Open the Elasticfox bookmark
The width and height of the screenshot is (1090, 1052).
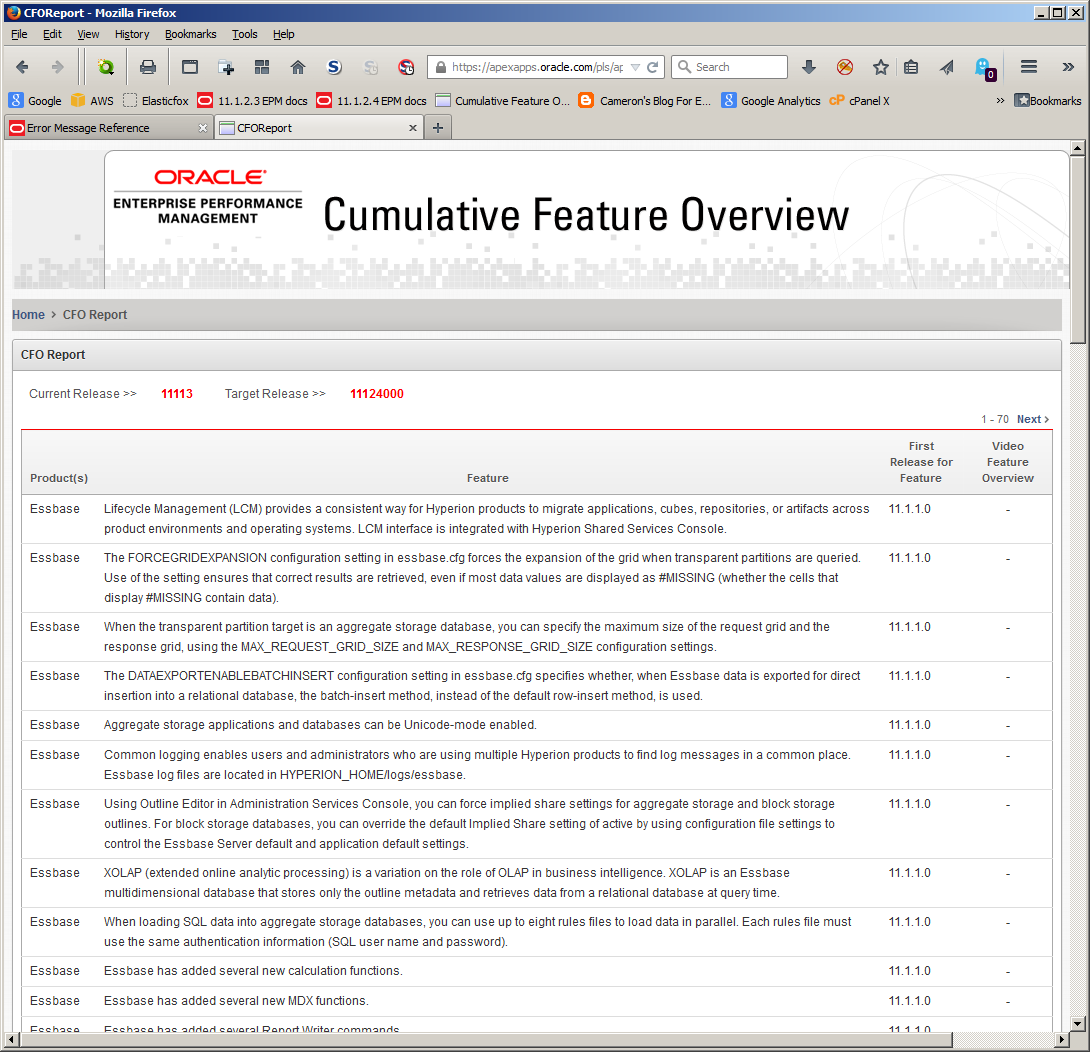tap(156, 101)
